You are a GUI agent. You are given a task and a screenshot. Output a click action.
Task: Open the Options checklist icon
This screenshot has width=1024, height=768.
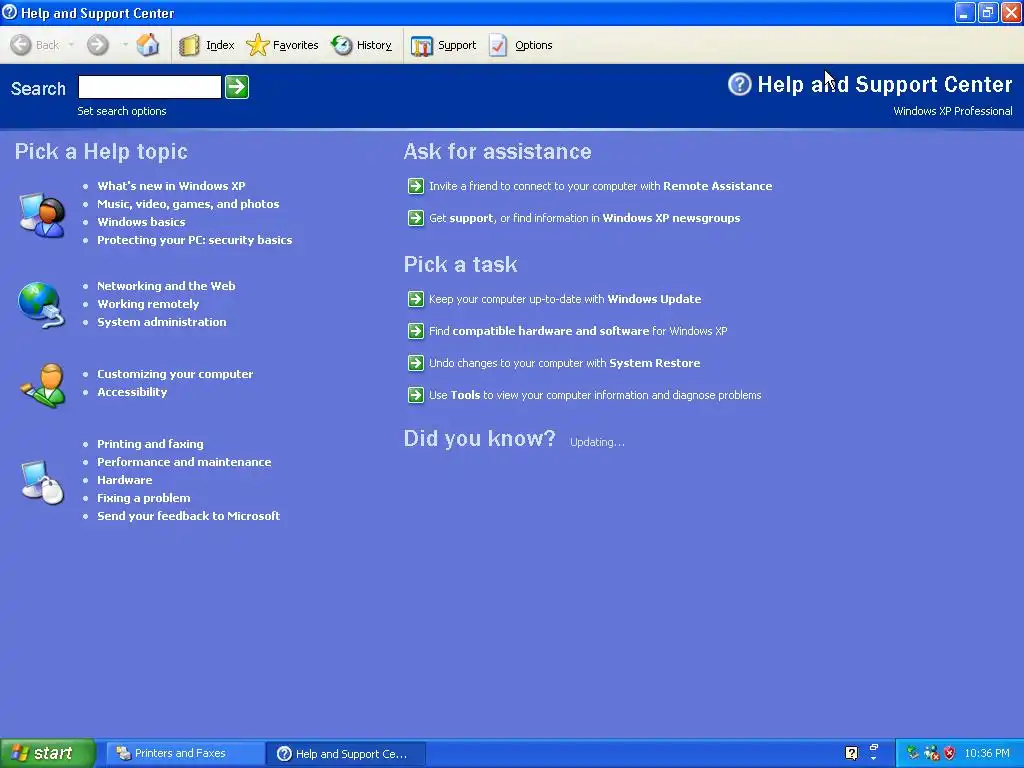pyautogui.click(x=498, y=45)
